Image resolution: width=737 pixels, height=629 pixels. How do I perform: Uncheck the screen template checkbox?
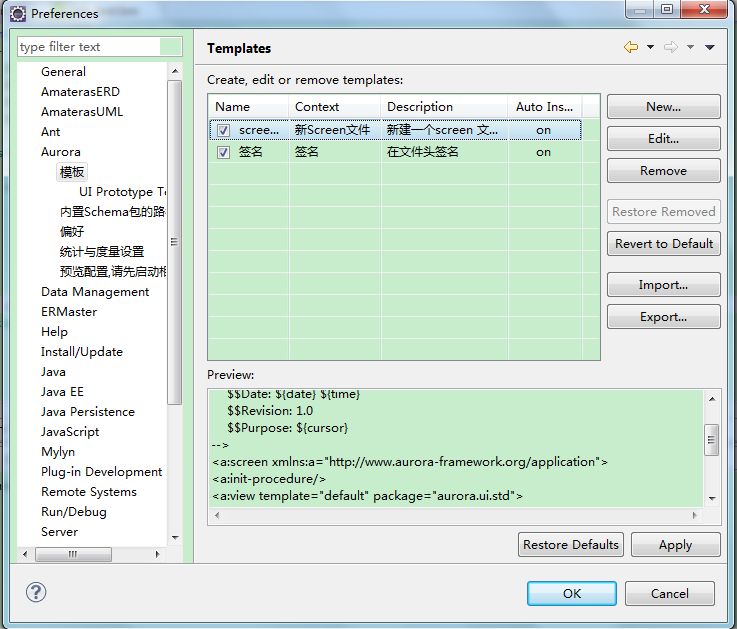223,130
